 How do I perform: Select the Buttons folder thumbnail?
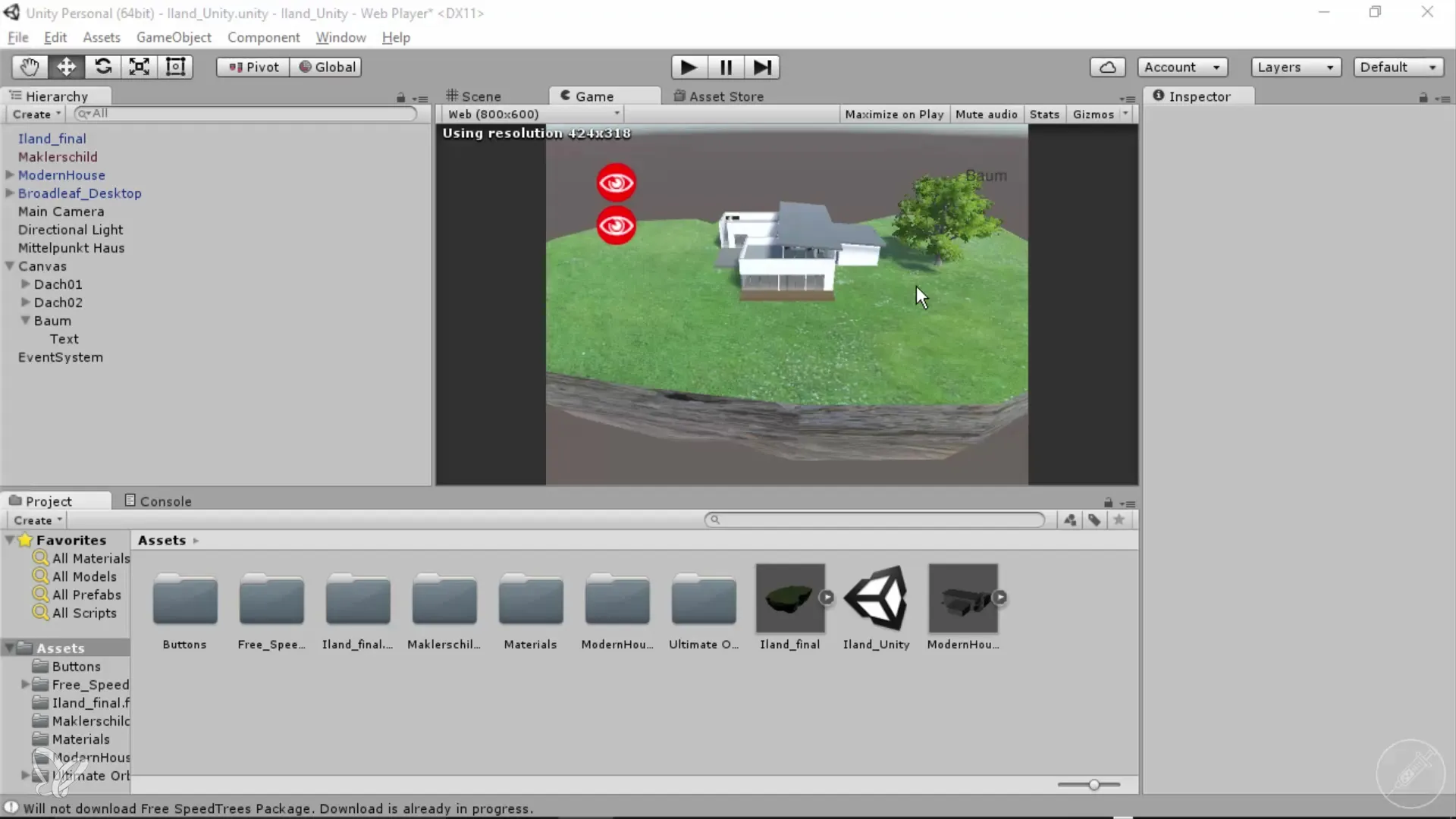[x=184, y=599]
